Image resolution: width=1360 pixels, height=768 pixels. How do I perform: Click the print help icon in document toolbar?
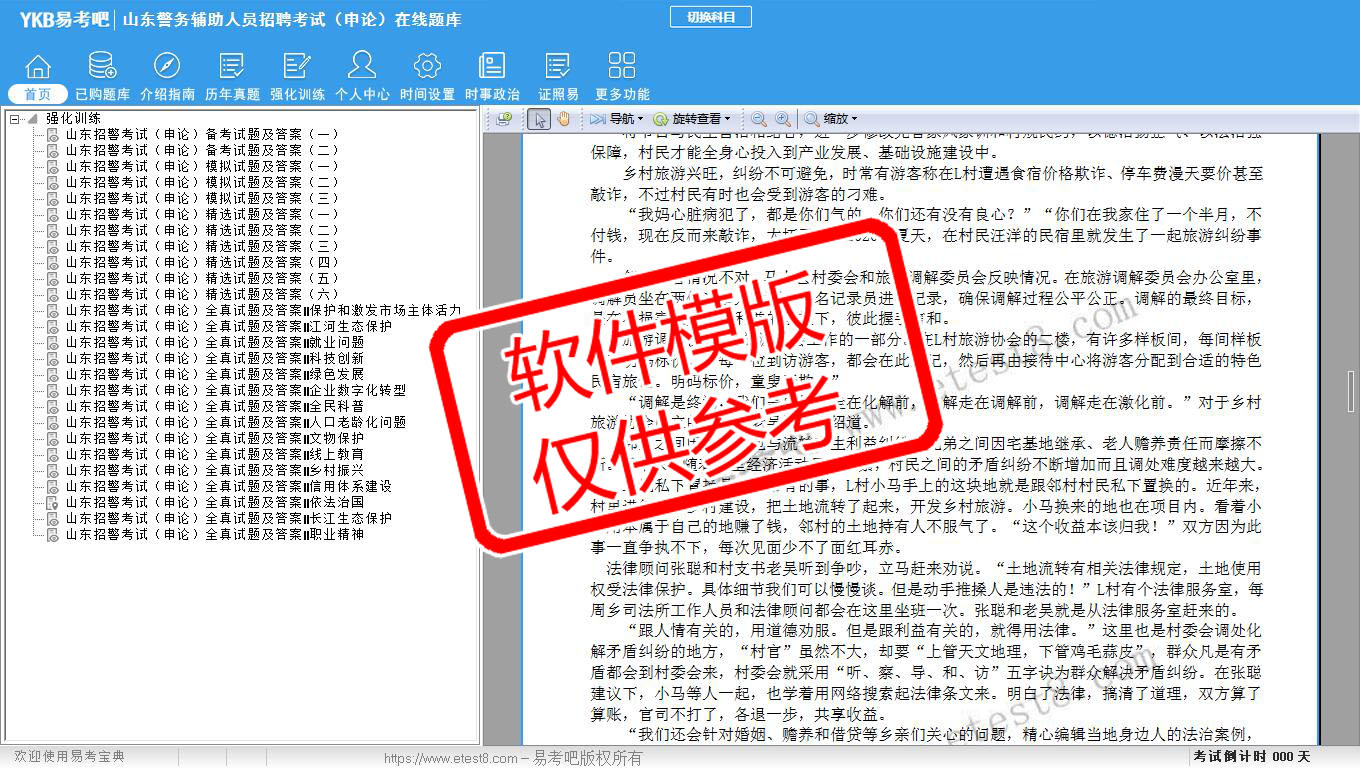tap(504, 119)
